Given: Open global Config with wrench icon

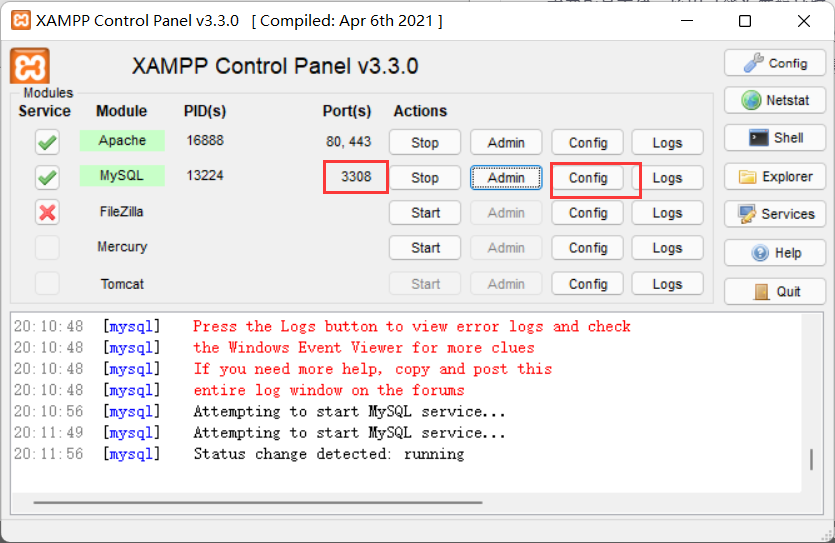Looking at the screenshot, I should pyautogui.click(x=775, y=63).
